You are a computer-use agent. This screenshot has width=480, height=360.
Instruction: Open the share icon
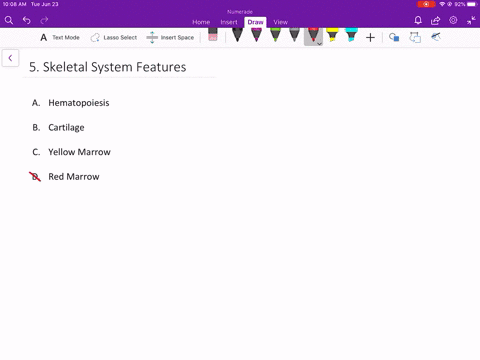[435, 20]
